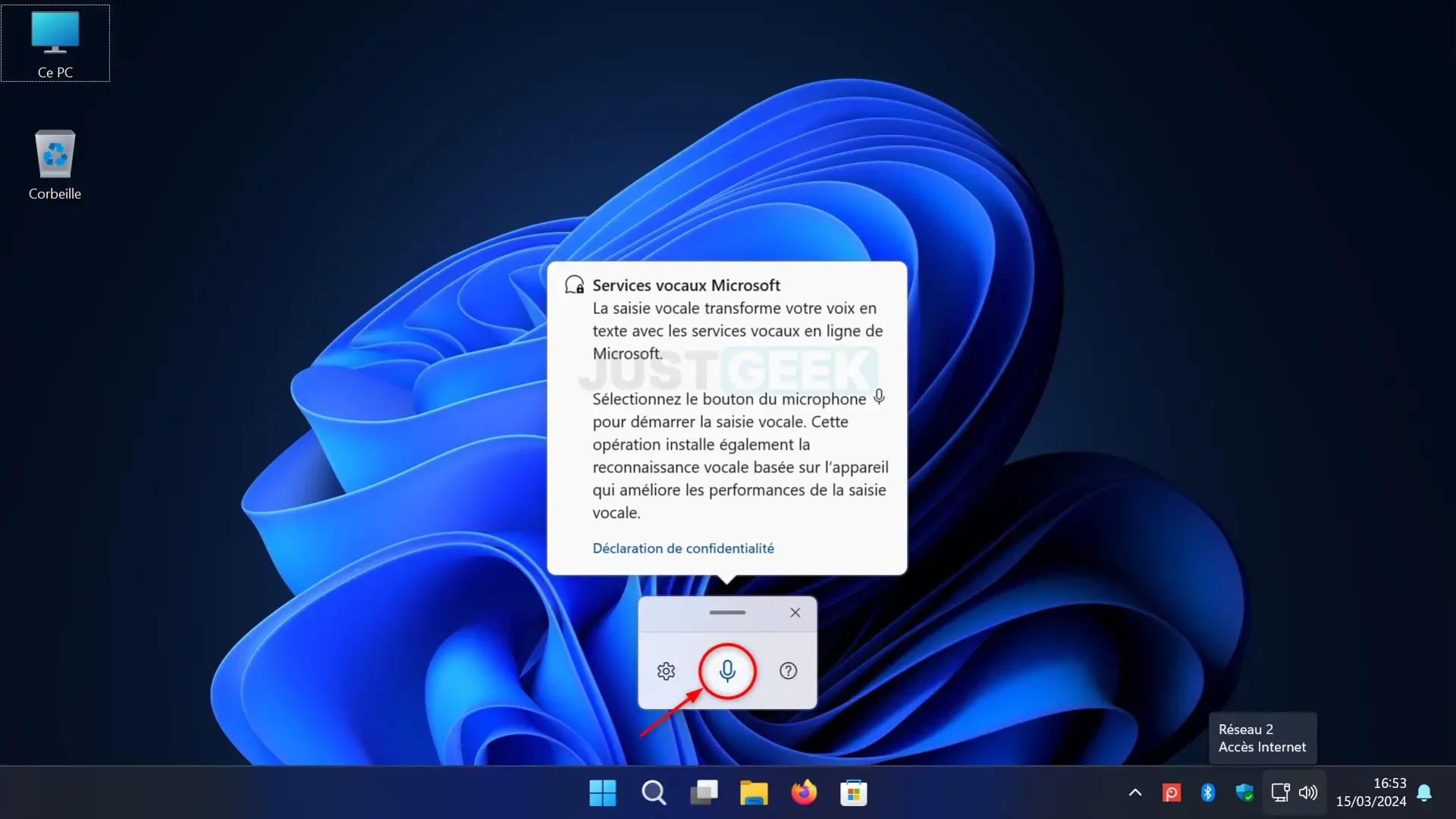This screenshot has height=819, width=1456.
Task: Select the Corbeille recycle bin icon
Action: point(55,165)
